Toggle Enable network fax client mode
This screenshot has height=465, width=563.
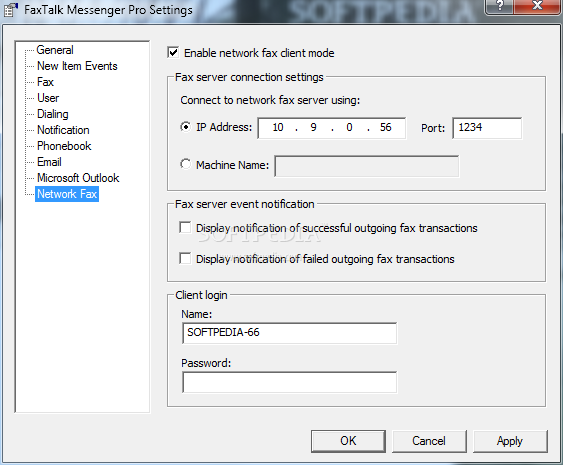coord(173,53)
